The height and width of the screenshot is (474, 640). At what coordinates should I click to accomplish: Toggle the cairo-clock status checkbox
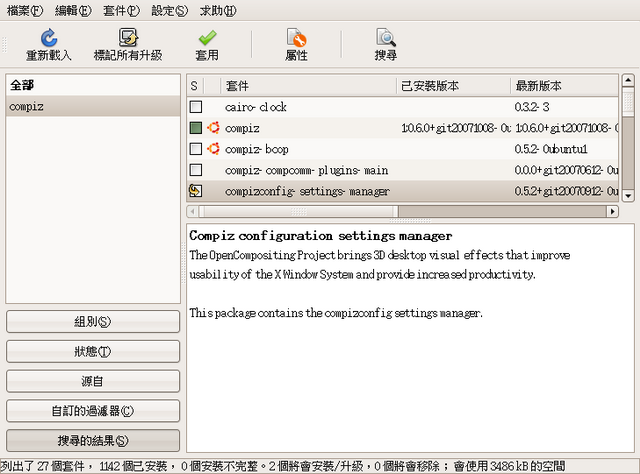click(196, 107)
